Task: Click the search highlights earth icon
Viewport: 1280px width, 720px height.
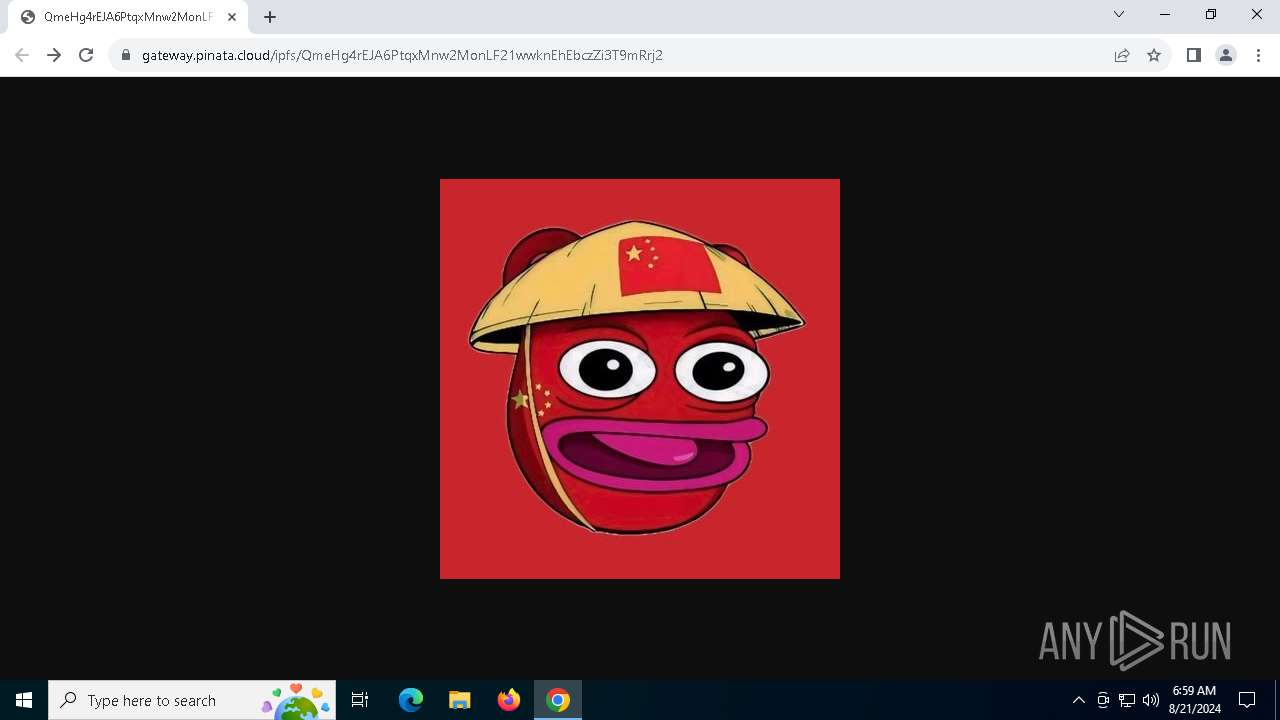Action: click(296, 700)
